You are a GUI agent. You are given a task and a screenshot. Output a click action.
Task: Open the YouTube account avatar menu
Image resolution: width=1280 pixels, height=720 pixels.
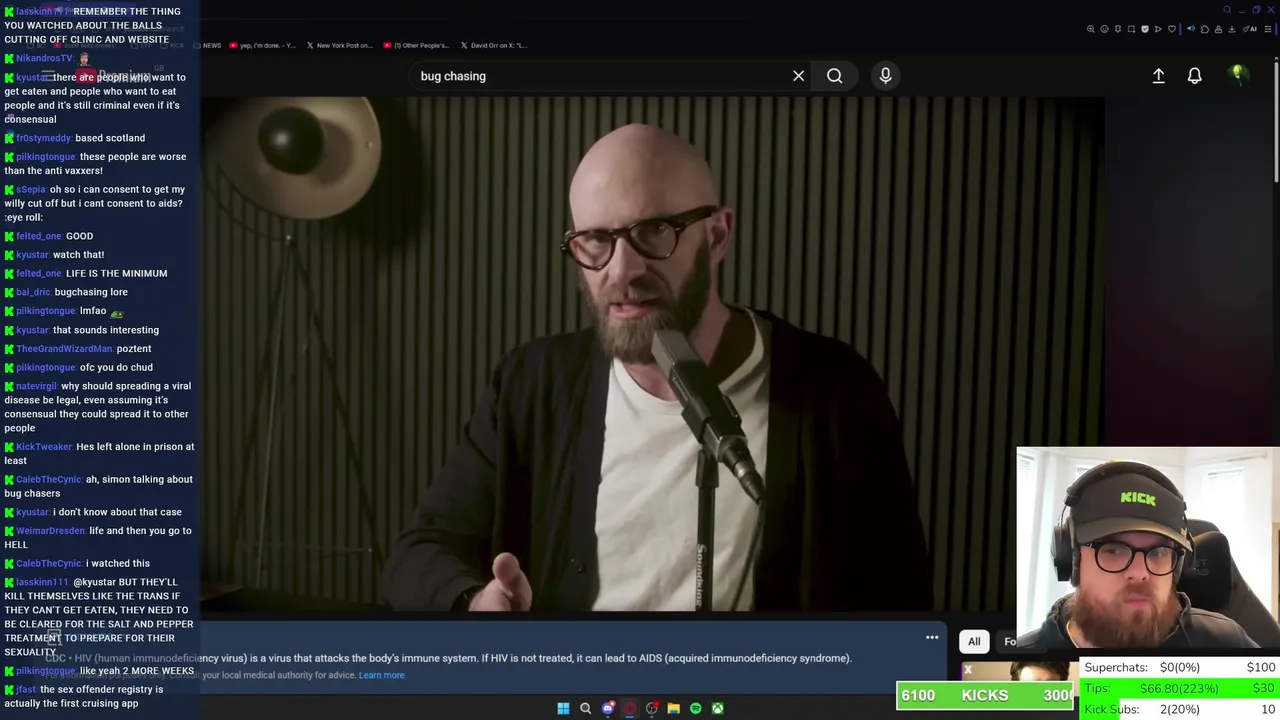click(1237, 75)
